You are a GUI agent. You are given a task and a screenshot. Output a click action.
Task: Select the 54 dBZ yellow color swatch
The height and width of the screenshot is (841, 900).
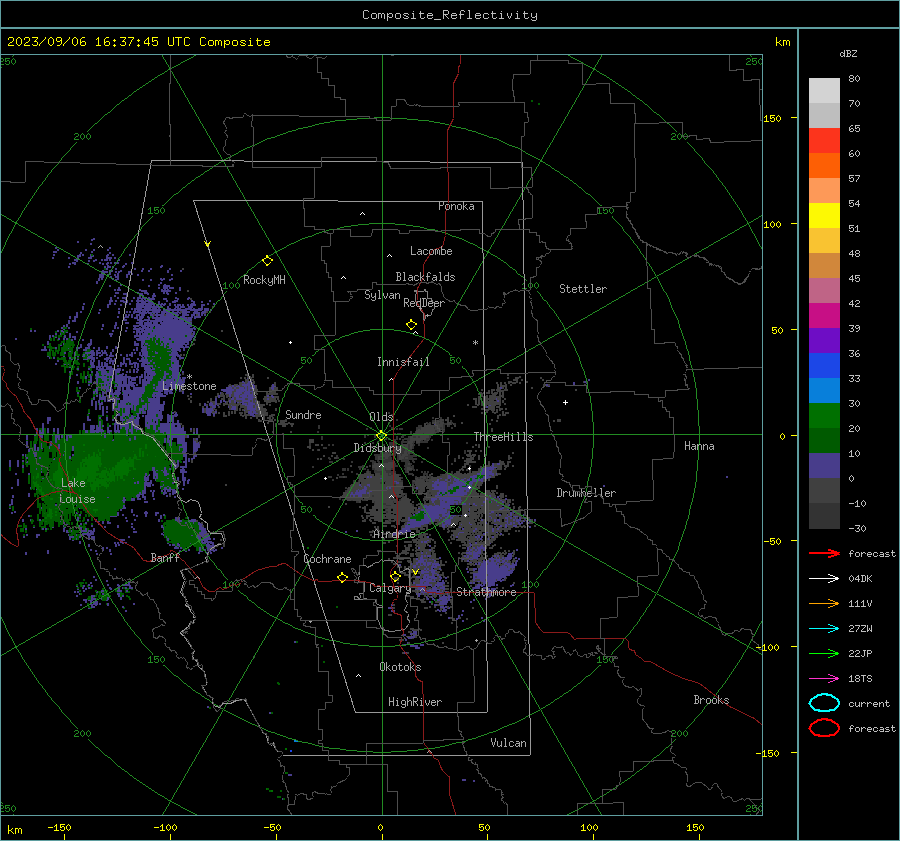point(824,215)
